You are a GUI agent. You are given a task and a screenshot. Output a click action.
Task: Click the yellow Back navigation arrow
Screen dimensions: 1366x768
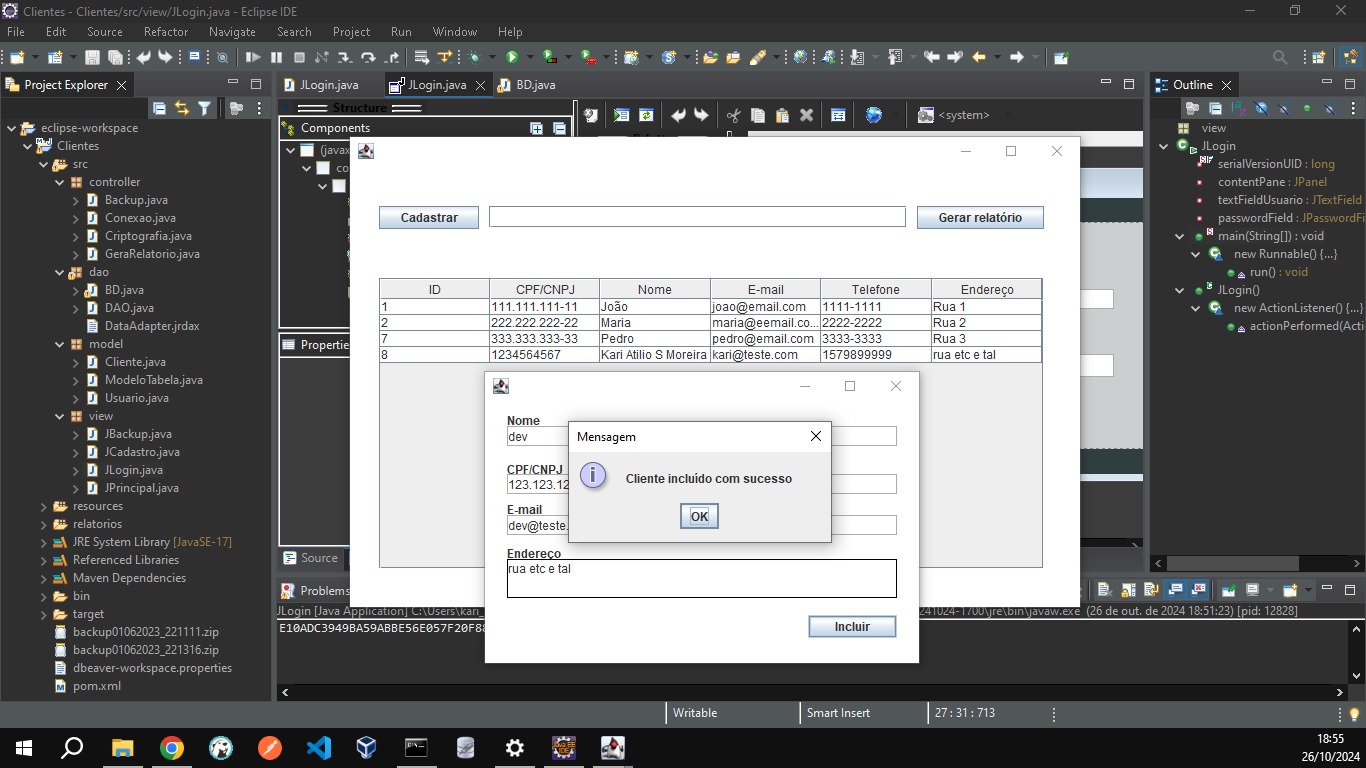(x=979, y=57)
